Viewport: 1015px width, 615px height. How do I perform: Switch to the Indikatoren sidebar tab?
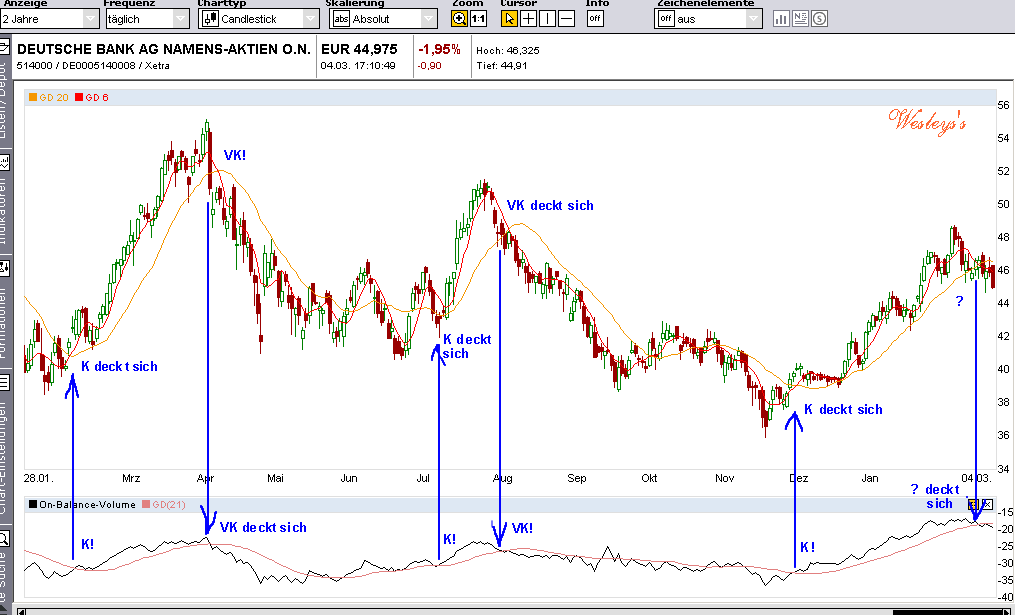[x=5, y=205]
